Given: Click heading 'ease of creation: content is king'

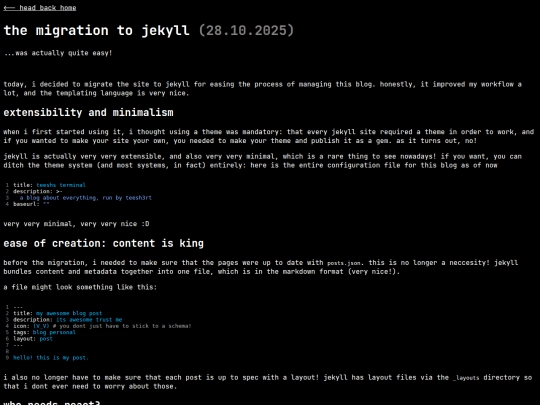Looking at the screenshot, I should 104,243.
